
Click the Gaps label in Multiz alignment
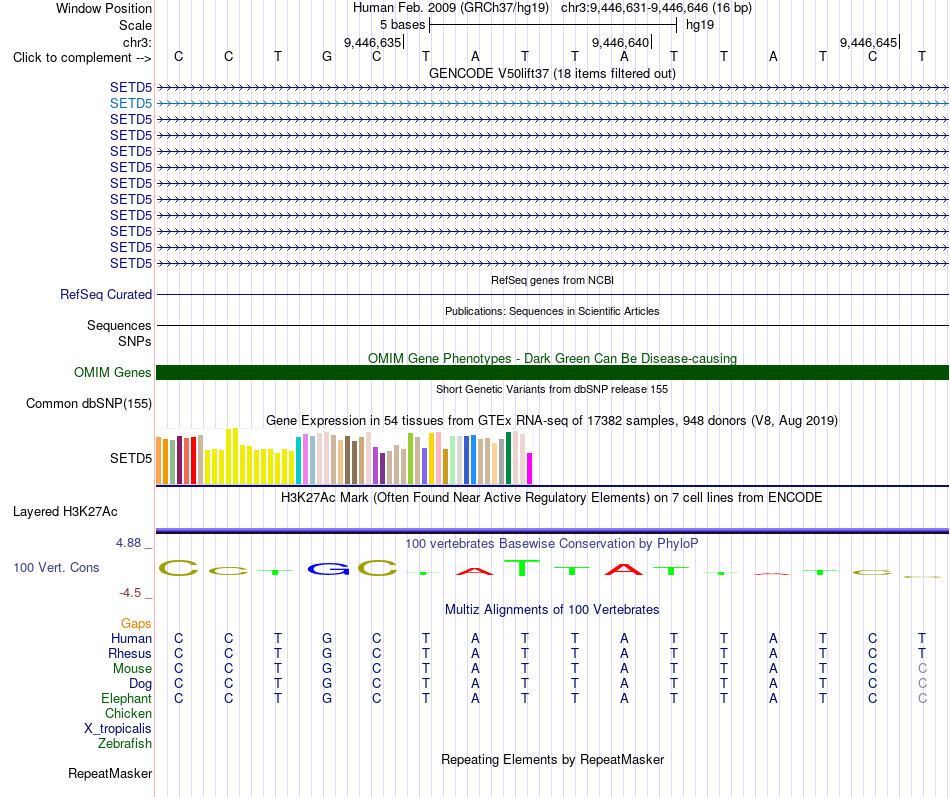coord(136,623)
